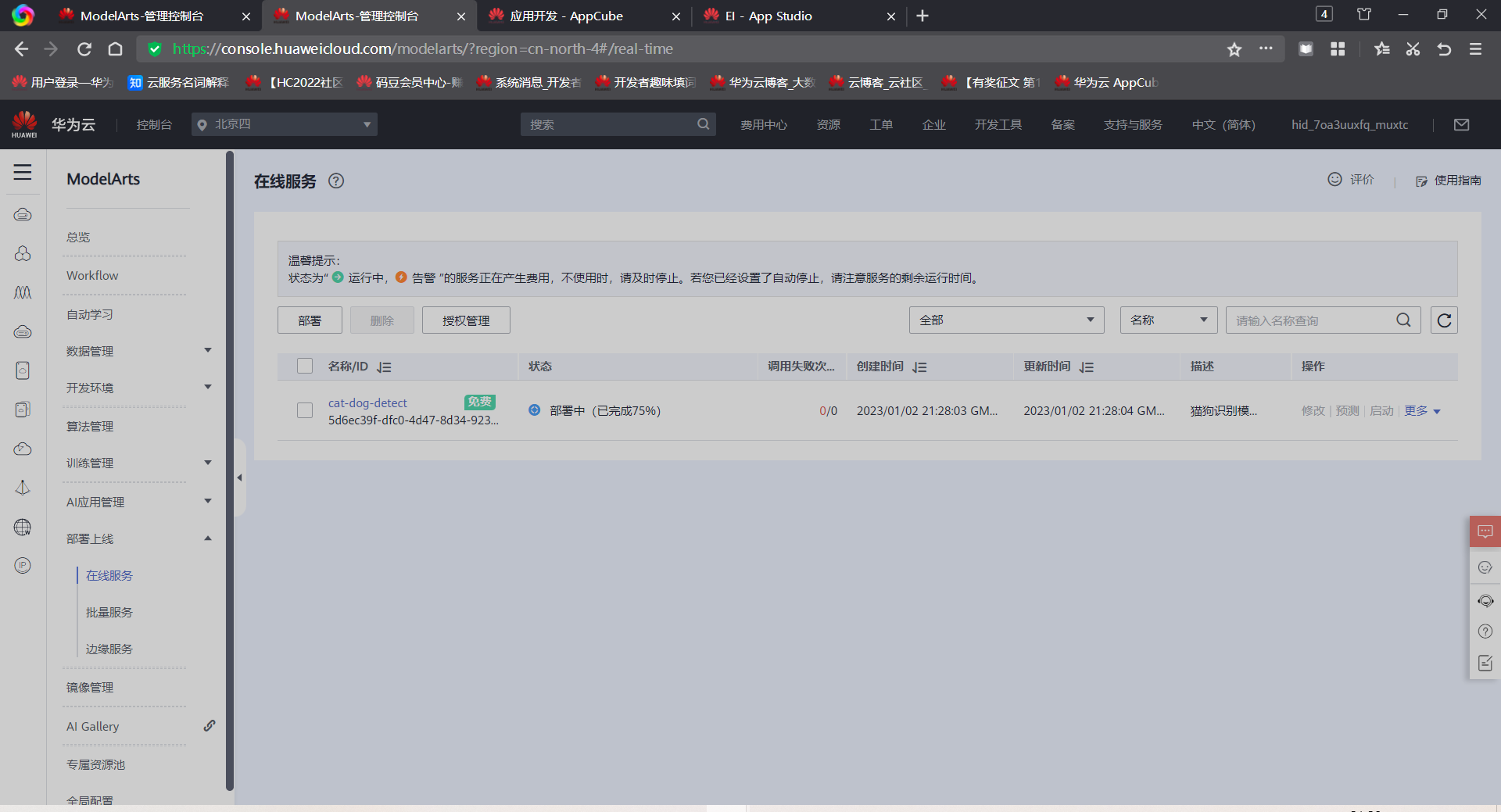Open Workflow in the sidebar
Screen dimensions: 1501x812
pos(92,275)
